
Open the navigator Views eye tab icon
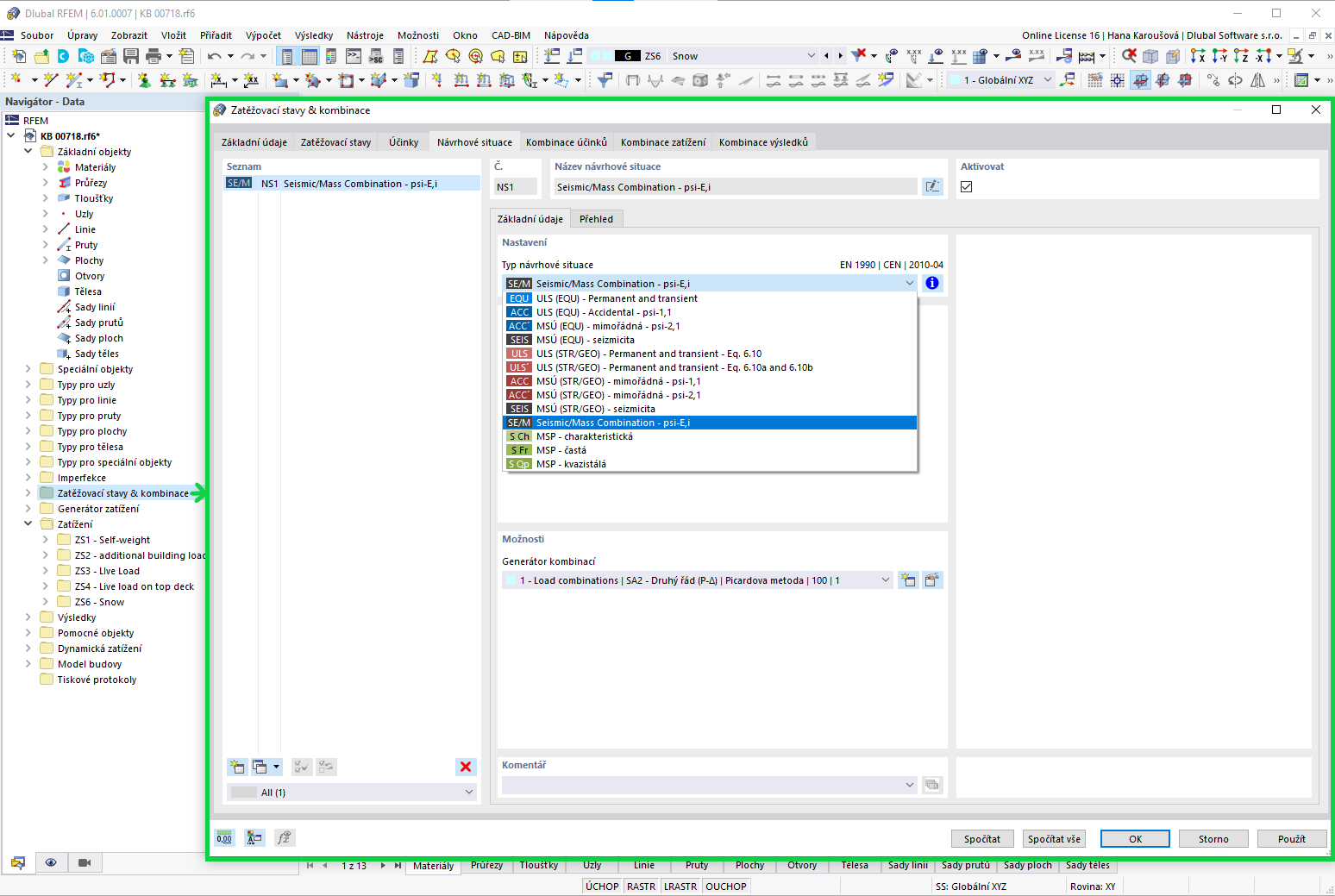(51, 862)
